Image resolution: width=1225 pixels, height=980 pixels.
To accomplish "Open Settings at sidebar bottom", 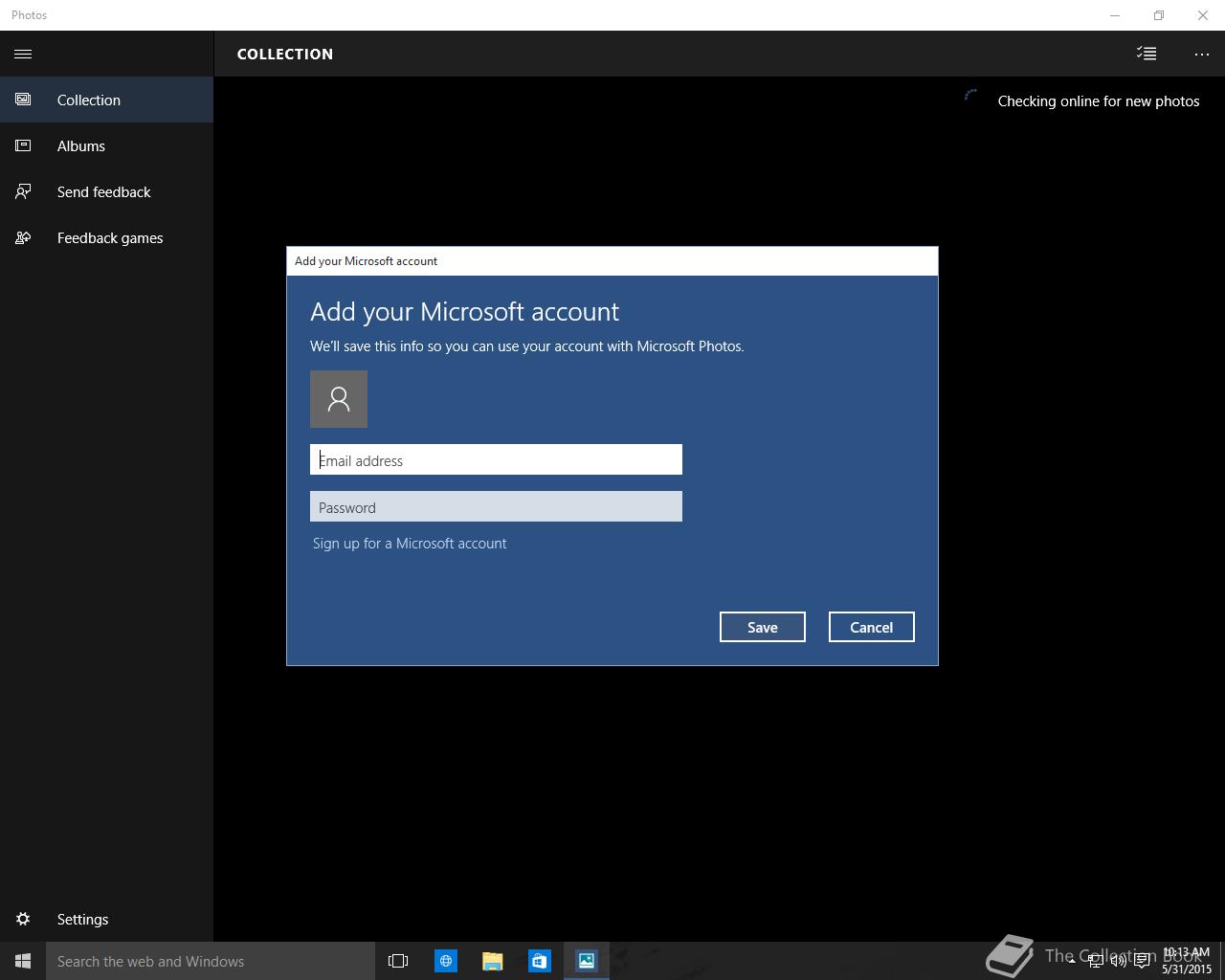I will (x=106, y=919).
